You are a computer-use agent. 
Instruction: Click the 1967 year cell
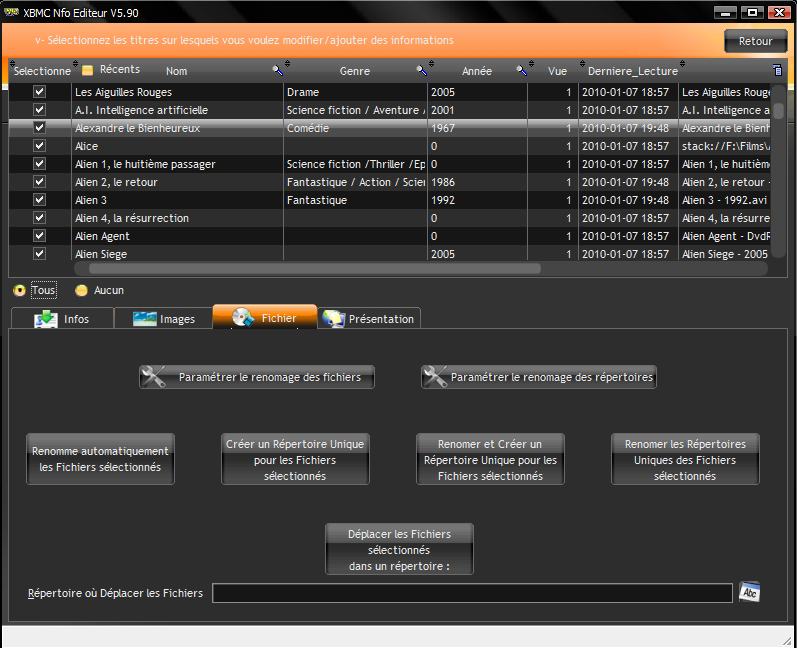pyautogui.click(x=477, y=128)
